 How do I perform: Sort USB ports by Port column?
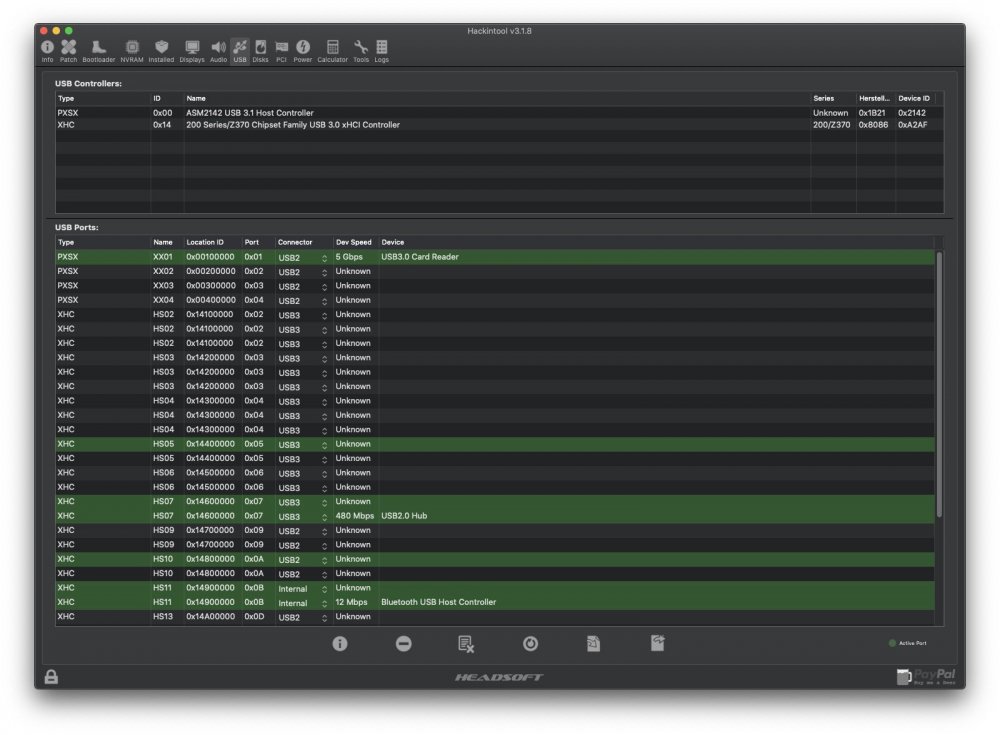click(x=258, y=242)
